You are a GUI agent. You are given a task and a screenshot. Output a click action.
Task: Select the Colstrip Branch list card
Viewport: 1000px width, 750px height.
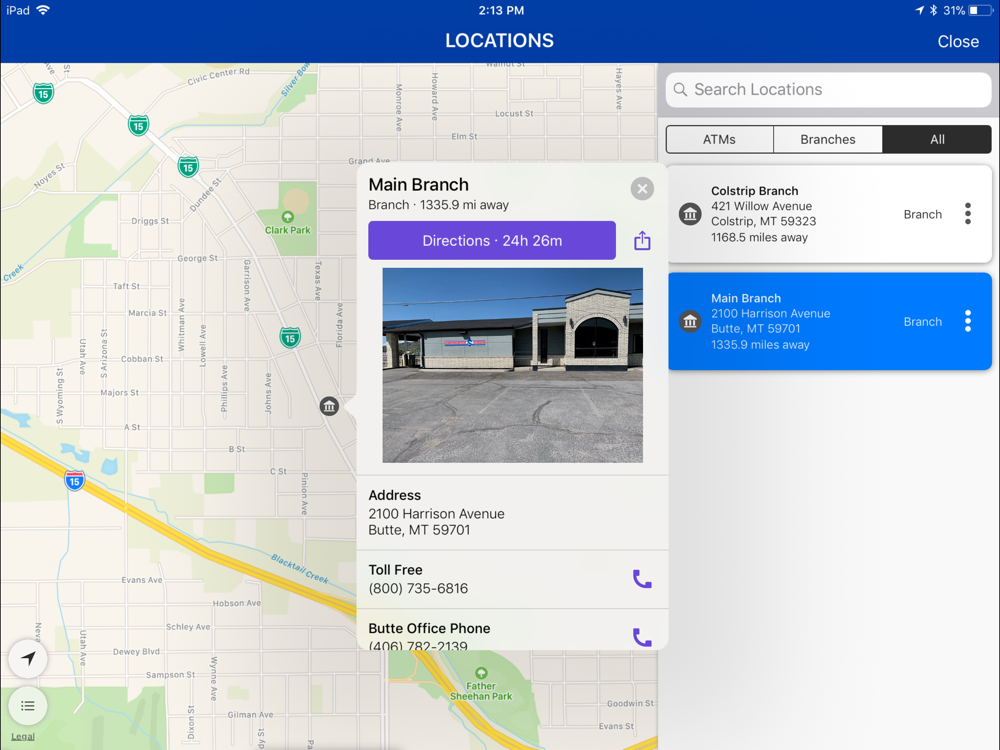click(830, 214)
